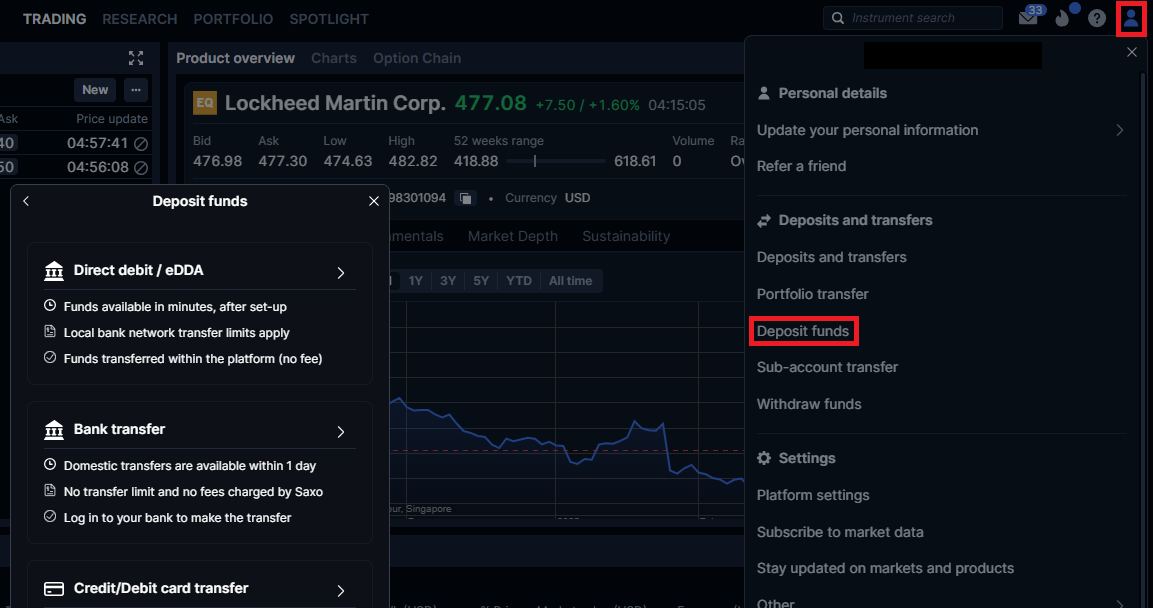The image size is (1153, 608).
Task: Click the 04:56:08 row status icon
Action: tap(141, 168)
